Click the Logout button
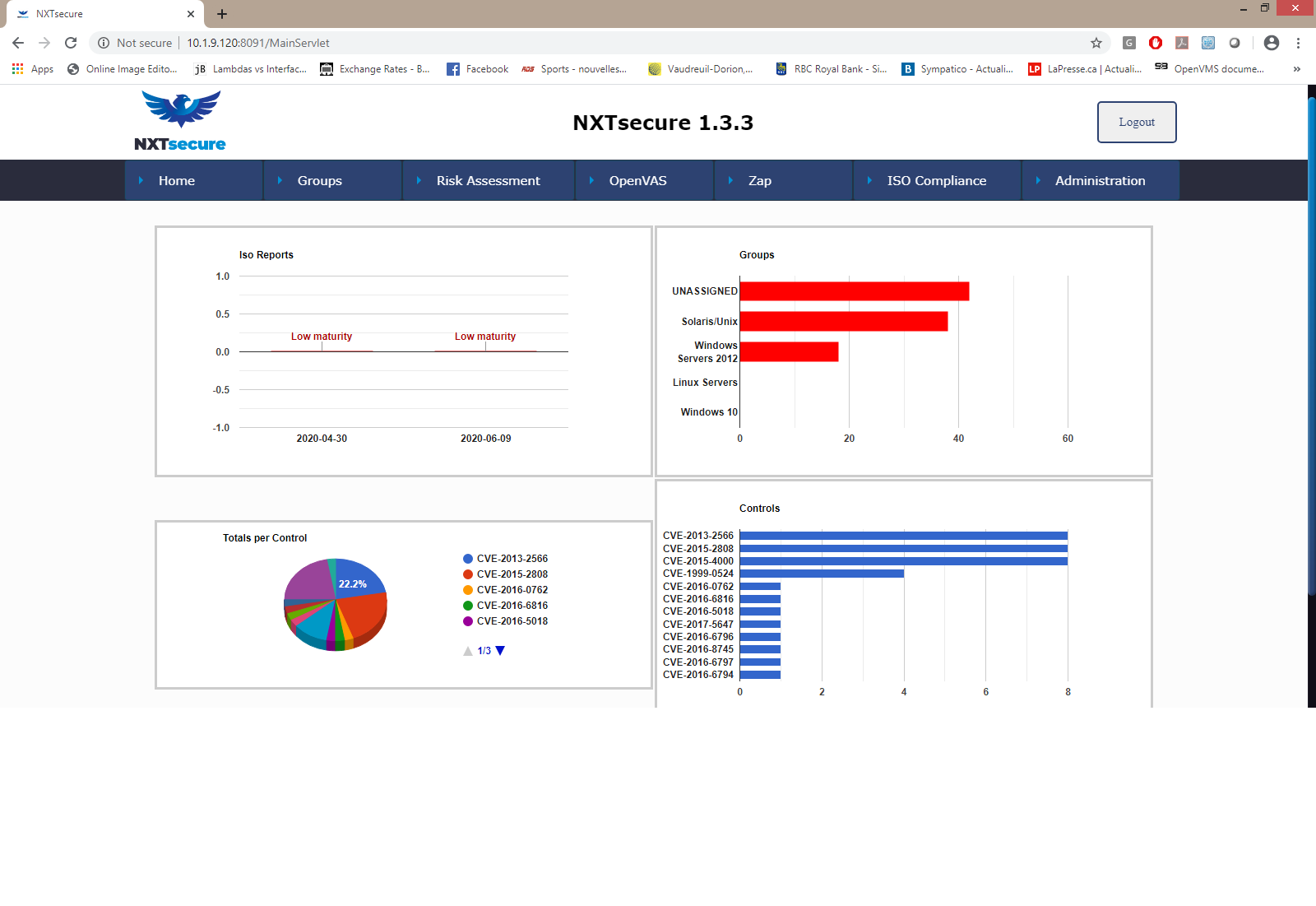The width and height of the screenshot is (1316, 906). tap(1136, 122)
